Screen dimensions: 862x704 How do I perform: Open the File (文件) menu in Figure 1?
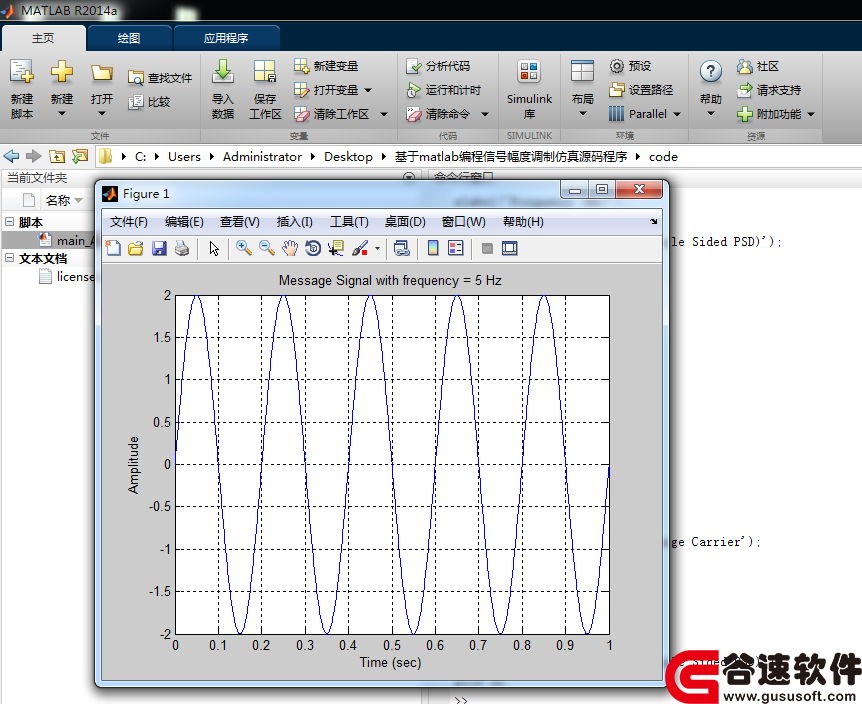coord(129,222)
